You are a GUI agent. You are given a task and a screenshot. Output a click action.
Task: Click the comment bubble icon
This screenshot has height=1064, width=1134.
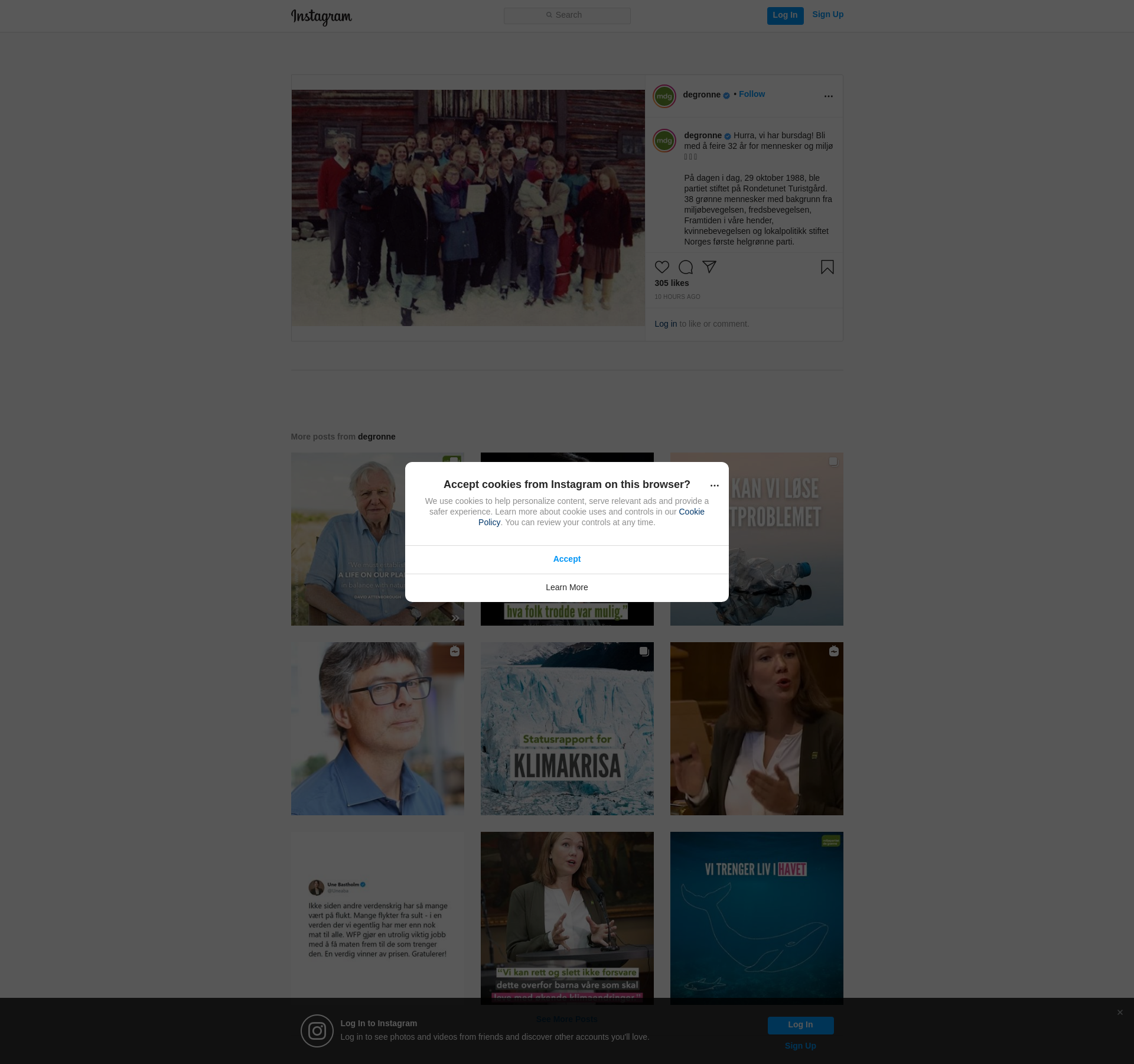[x=686, y=267]
